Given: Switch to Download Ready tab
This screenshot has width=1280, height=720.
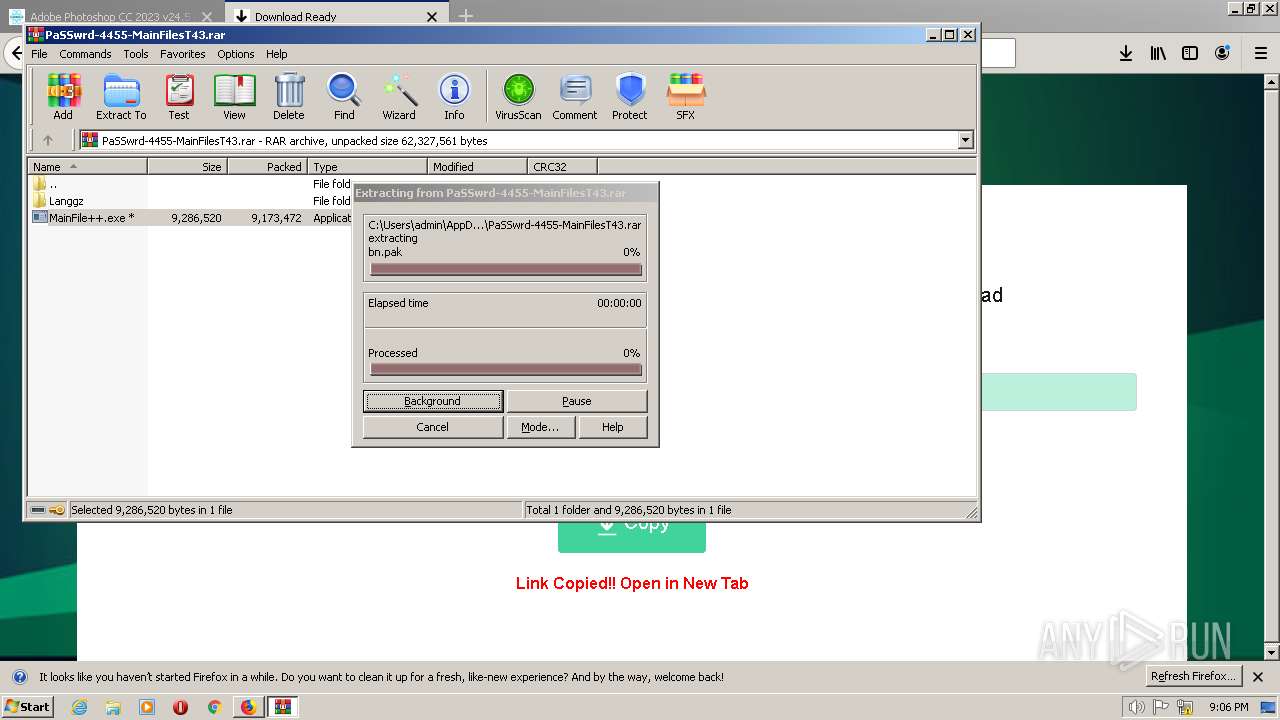Looking at the screenshot, I should [x=295, y=17].
